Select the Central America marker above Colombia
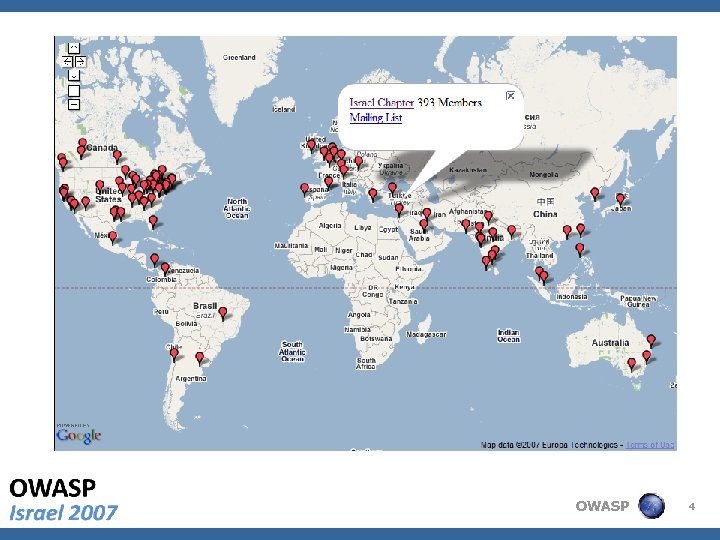Screen dimensions: 720x540 click(x=155, y=259)
